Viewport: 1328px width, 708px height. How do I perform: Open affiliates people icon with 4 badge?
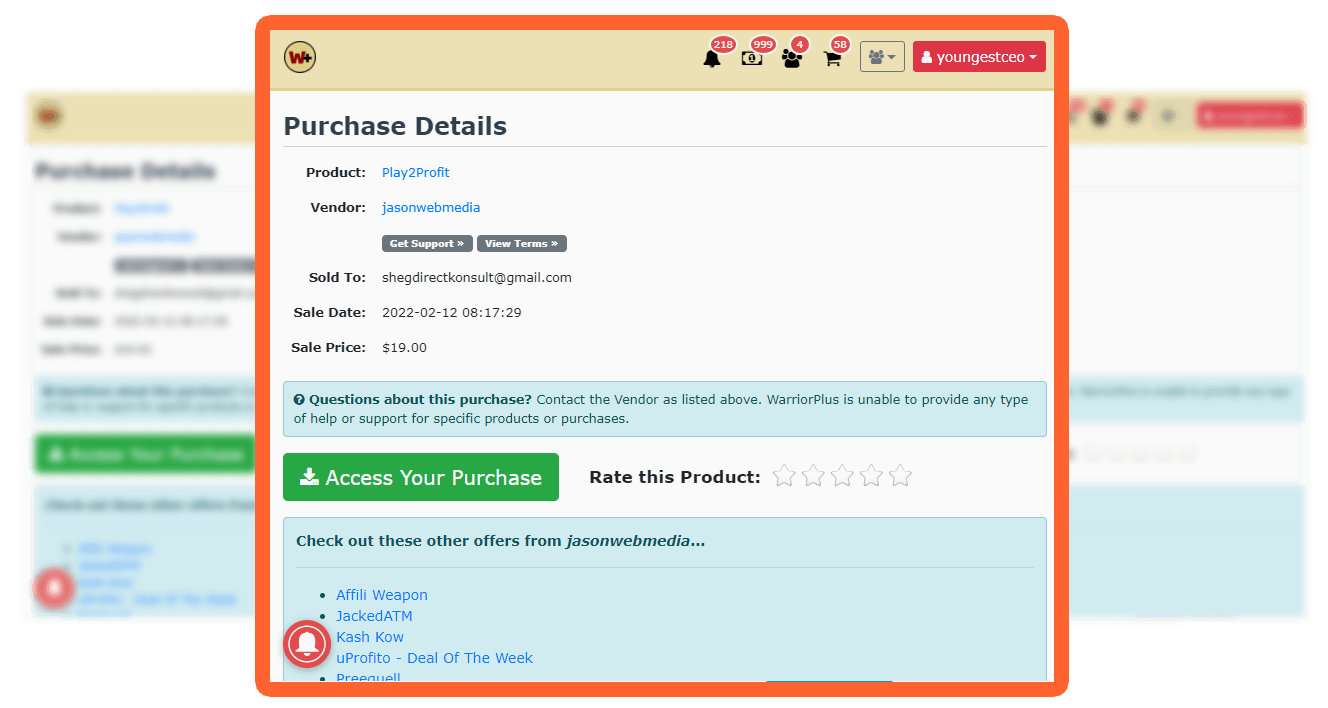coord(792,58)
